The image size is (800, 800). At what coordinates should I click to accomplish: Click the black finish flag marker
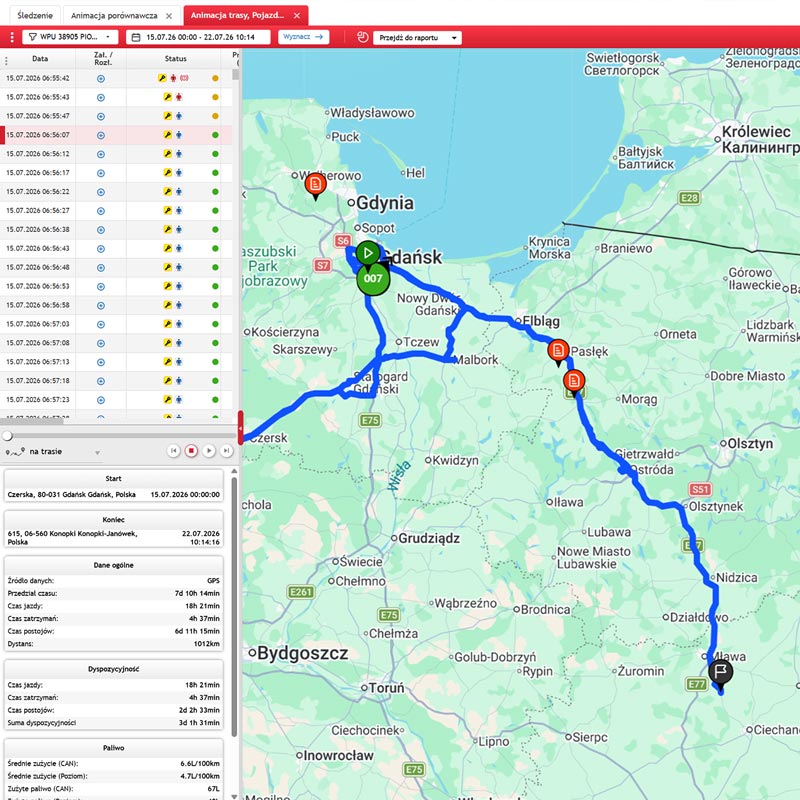click(x=720, y=673)
